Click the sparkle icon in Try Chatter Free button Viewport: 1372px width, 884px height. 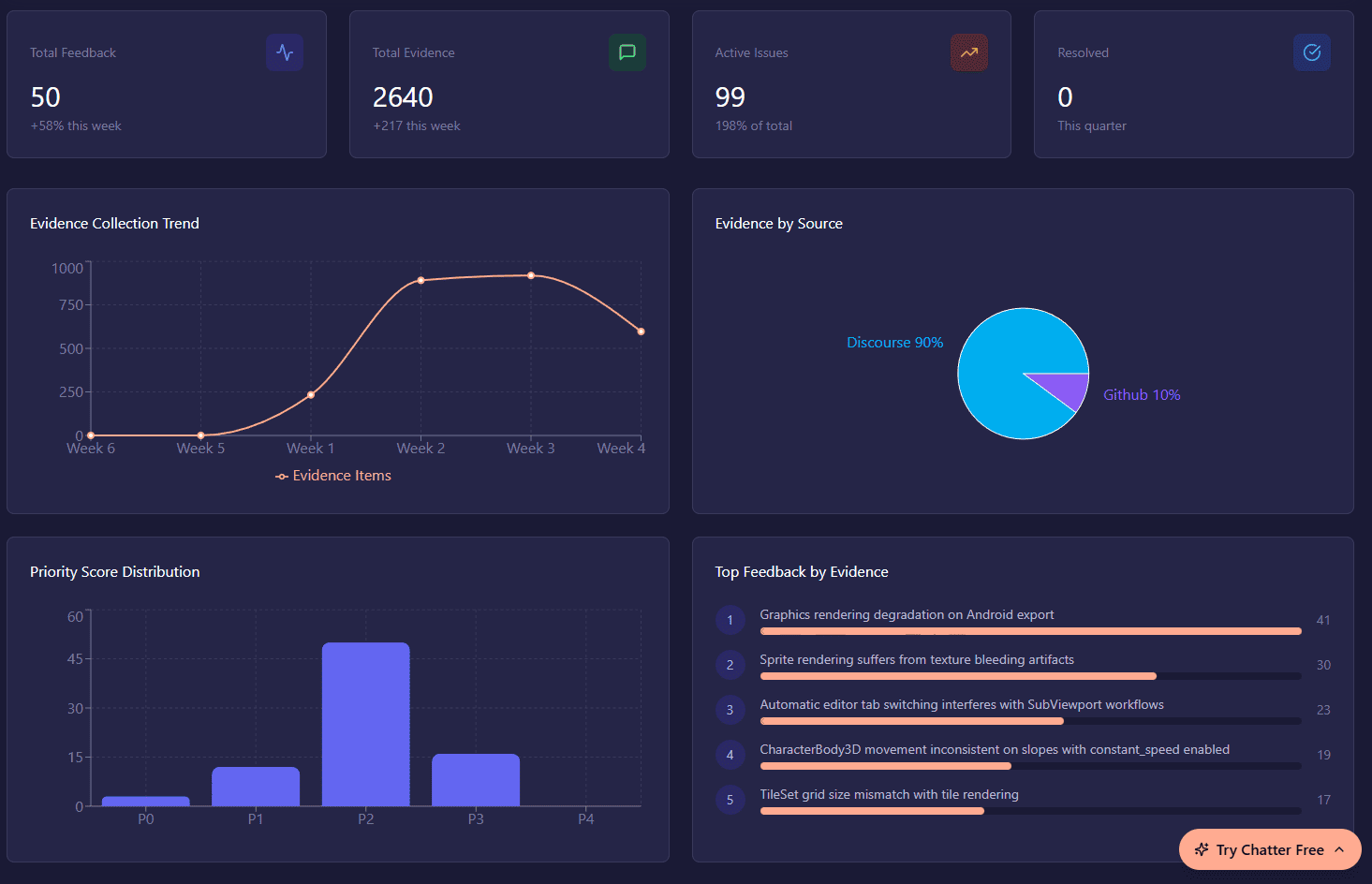(x=1203, y=849)
